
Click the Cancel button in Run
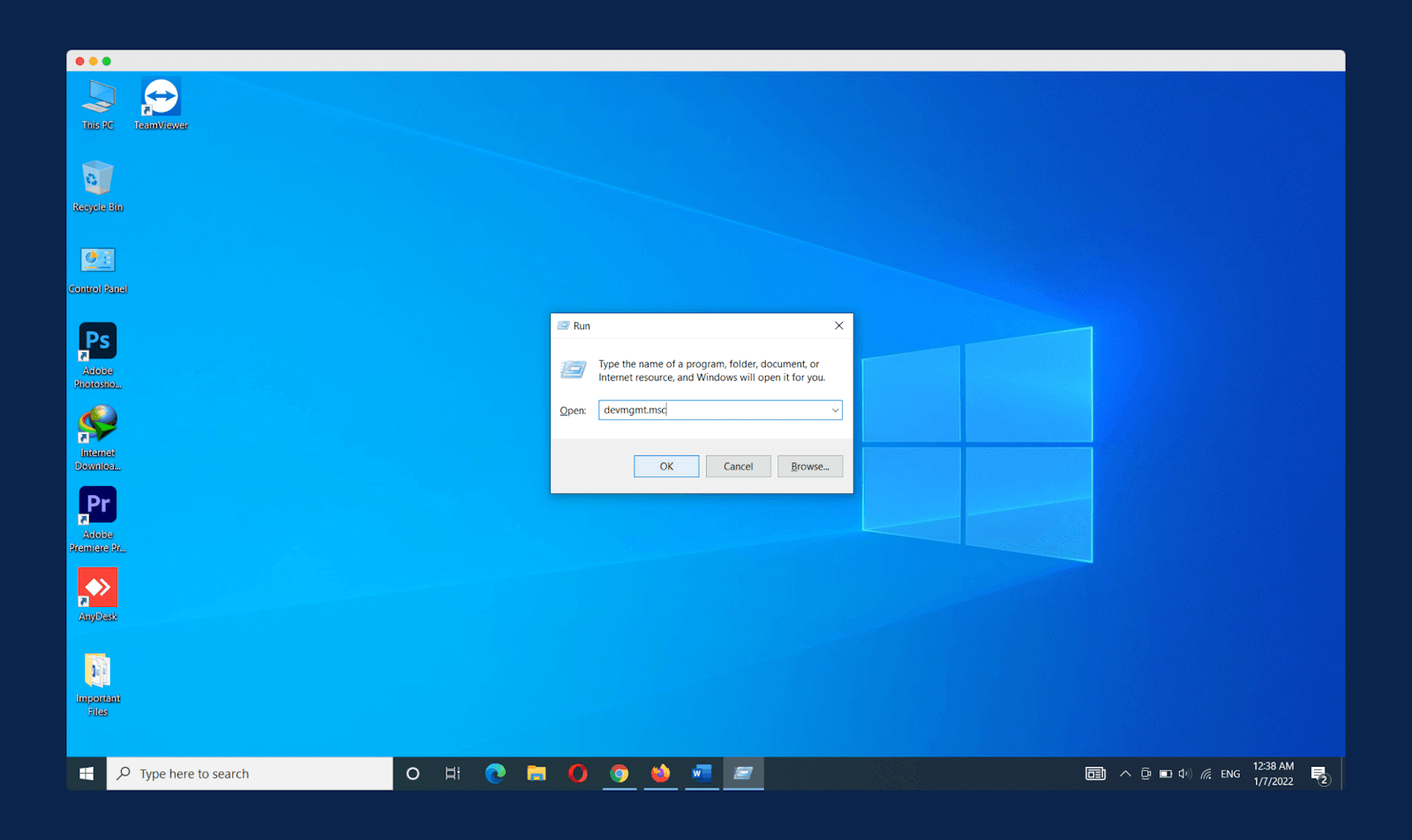738,467
